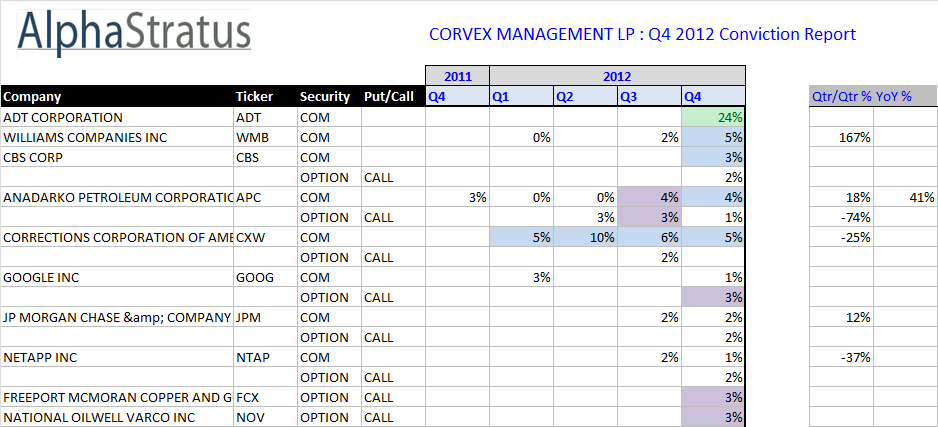
Task: Select the Corvex Management conviction report title
Action: point(642,34)
